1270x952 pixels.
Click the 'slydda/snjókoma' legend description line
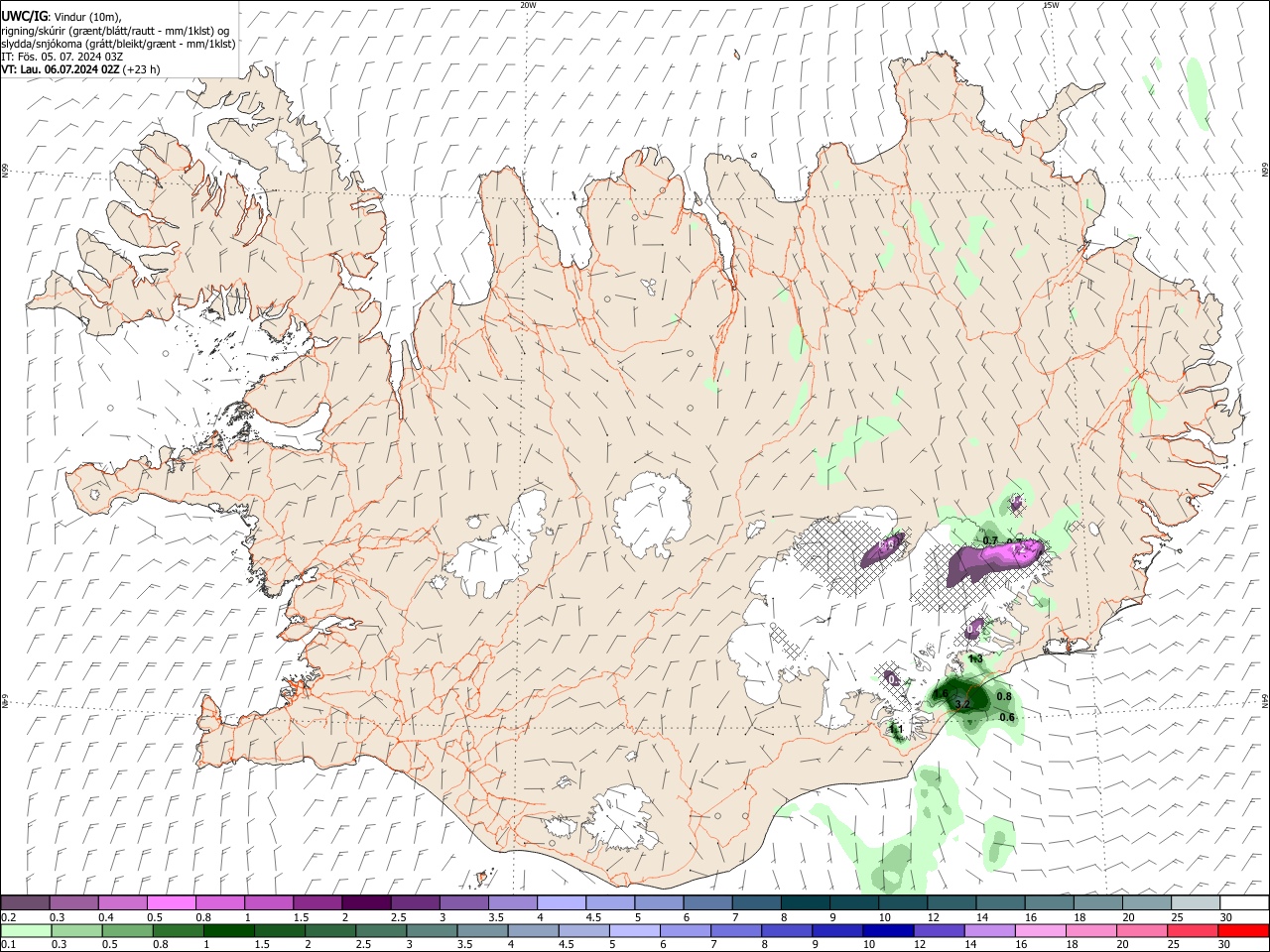[118, 44]
